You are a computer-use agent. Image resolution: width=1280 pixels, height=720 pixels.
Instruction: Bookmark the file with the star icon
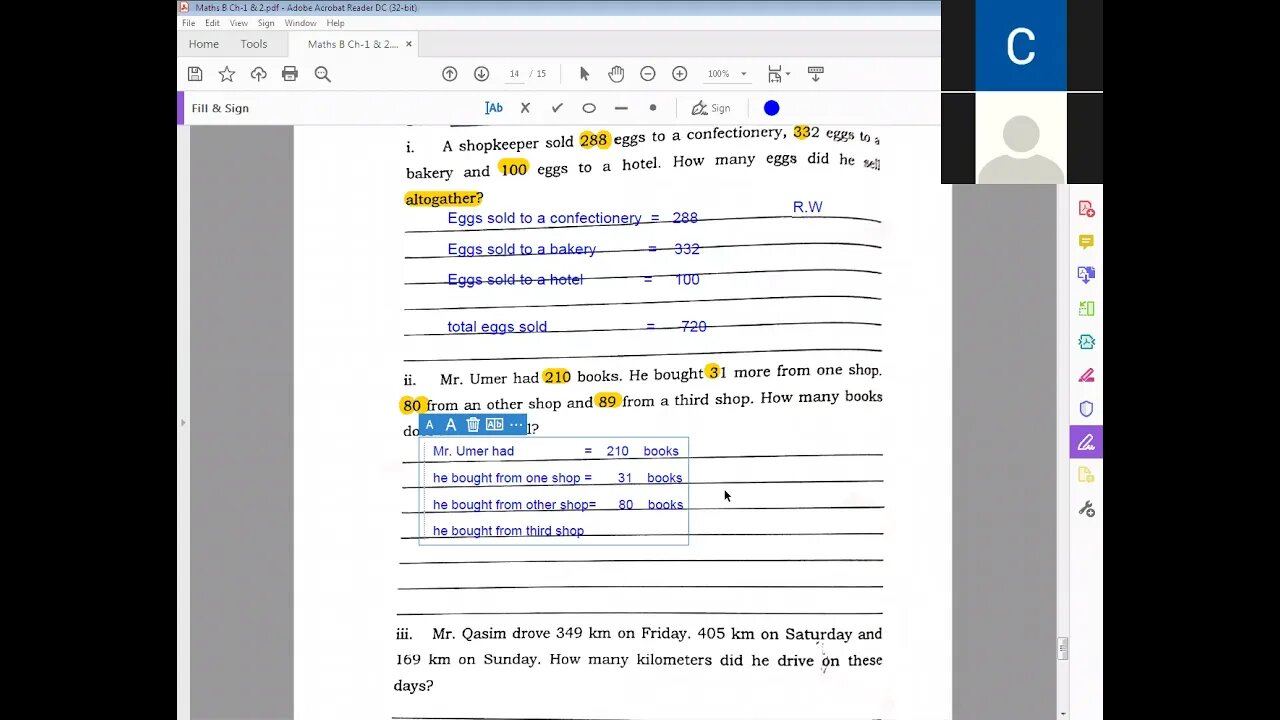227,74
